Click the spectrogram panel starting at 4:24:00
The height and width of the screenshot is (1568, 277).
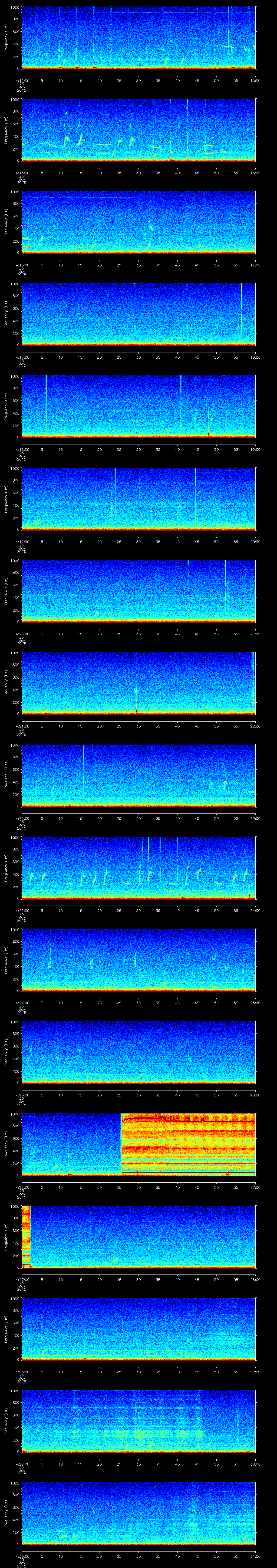pos(138,960)
